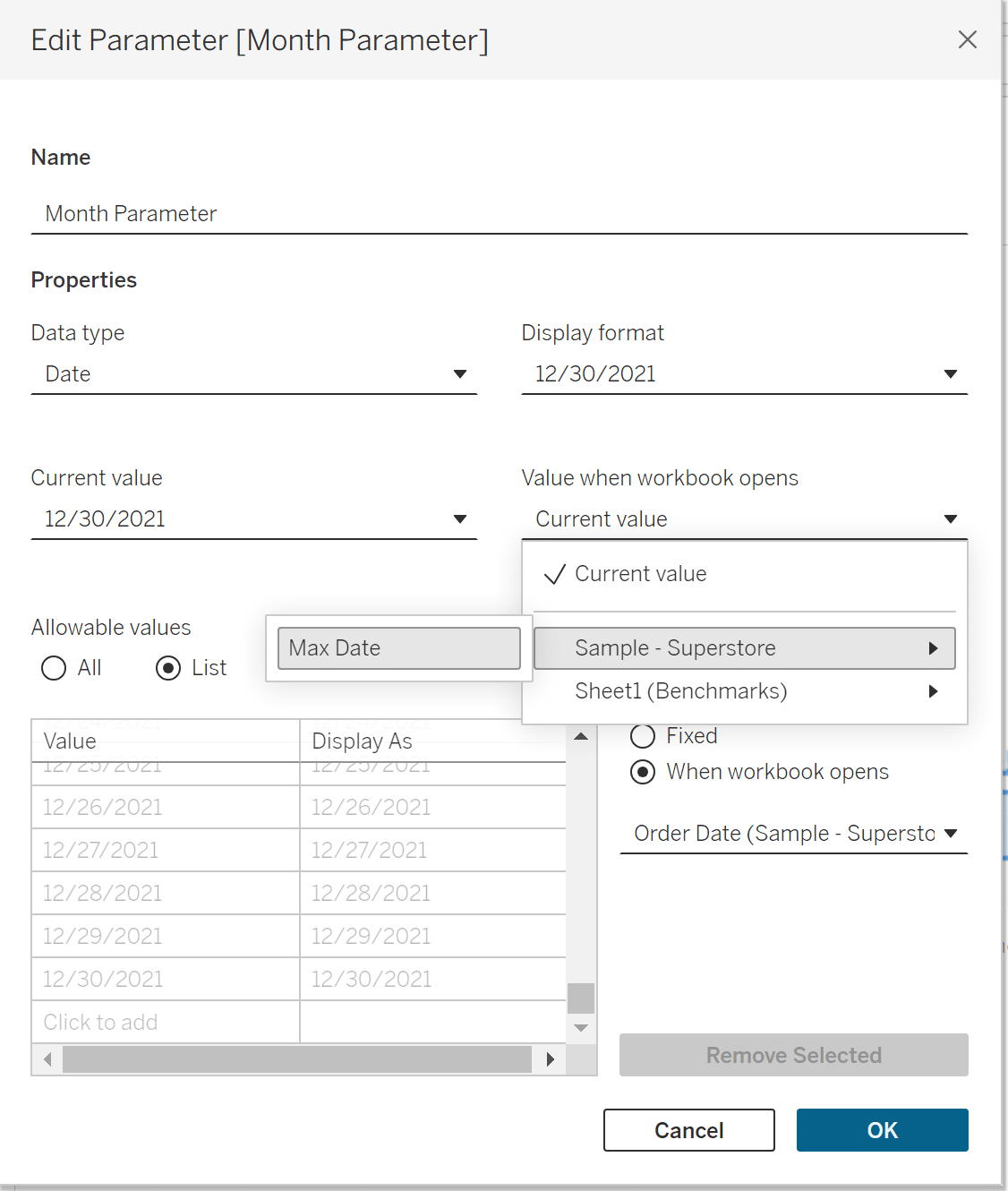The width and height of the screenshot is (1008, 1191).
Task: Expand the Sheet1 (Benchmarks) submenu
Action: pyautogui.click(x=745, y=691)
